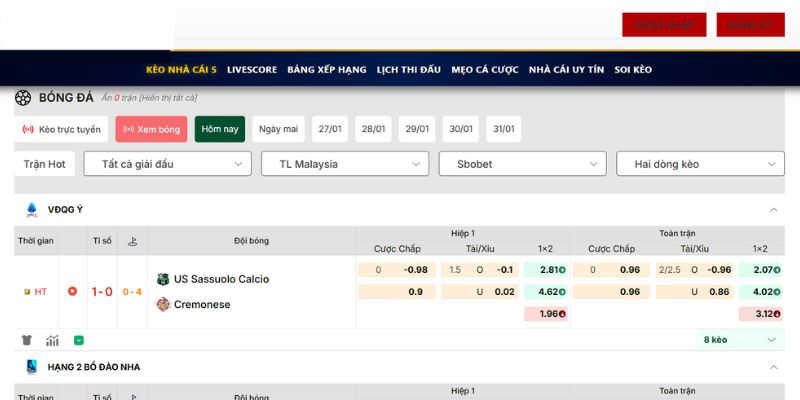Click the US Sassuolo Calcio team crest
800x400 pixels.
163,279
